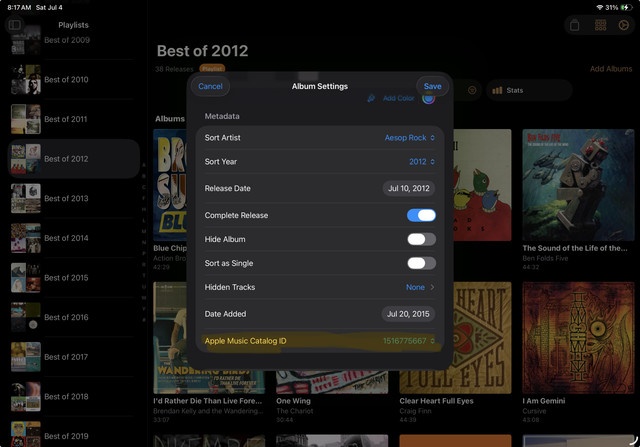Click Craig Finn artist name
Image resolution: width=640 pixels, height=447 pixels.
[415, 411]
